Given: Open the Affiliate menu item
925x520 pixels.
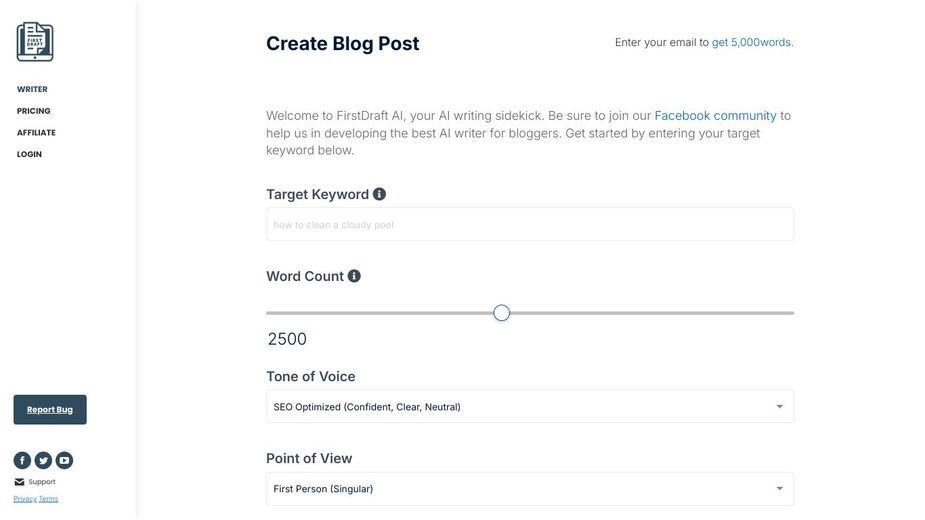Looking at the screenshot, I should click(36, 133).
